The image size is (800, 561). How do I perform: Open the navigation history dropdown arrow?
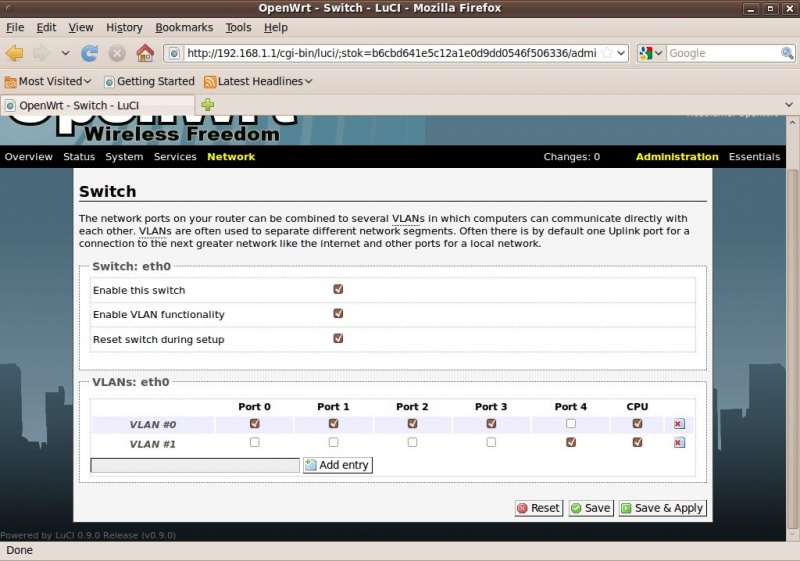point(65,53)
